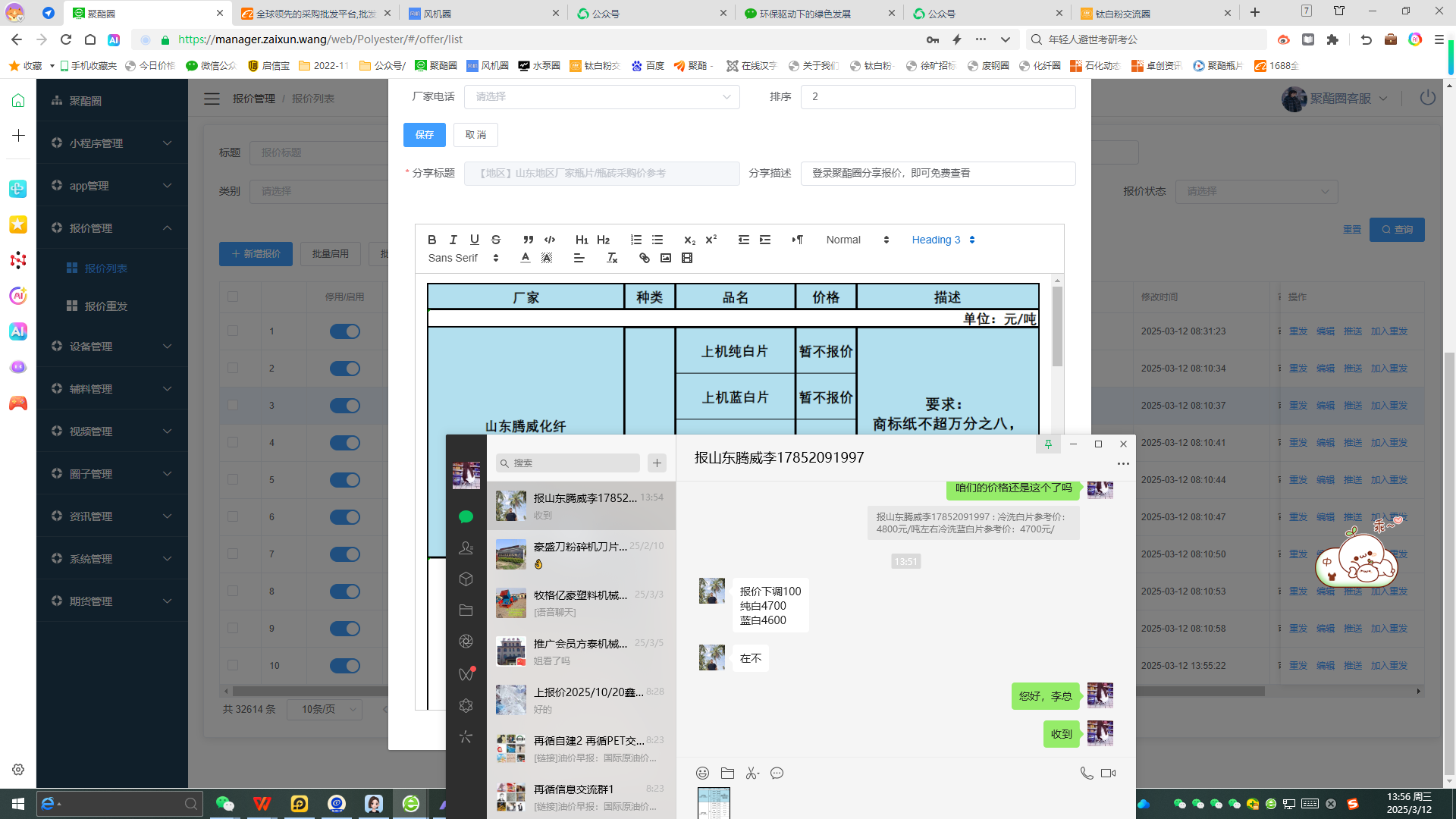Open the Sans Serif font dropdown
Image resolution: width=1456 pixels, height=819 pixels.
pos(463,258)
